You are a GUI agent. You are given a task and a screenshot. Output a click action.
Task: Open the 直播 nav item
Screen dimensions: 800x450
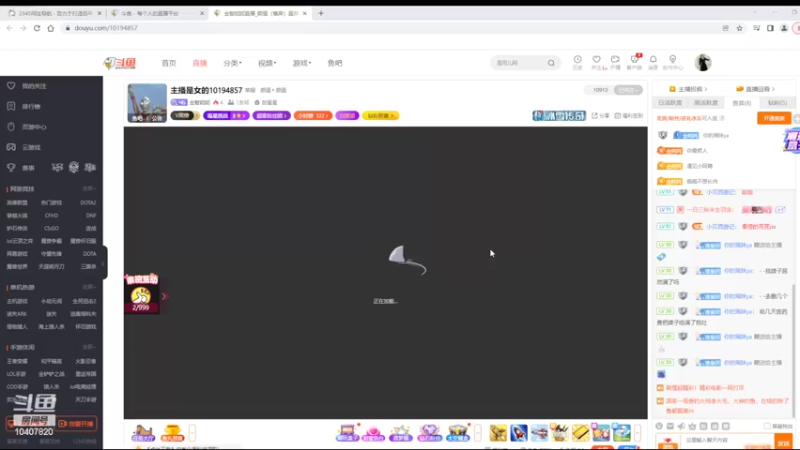(199, 63)
